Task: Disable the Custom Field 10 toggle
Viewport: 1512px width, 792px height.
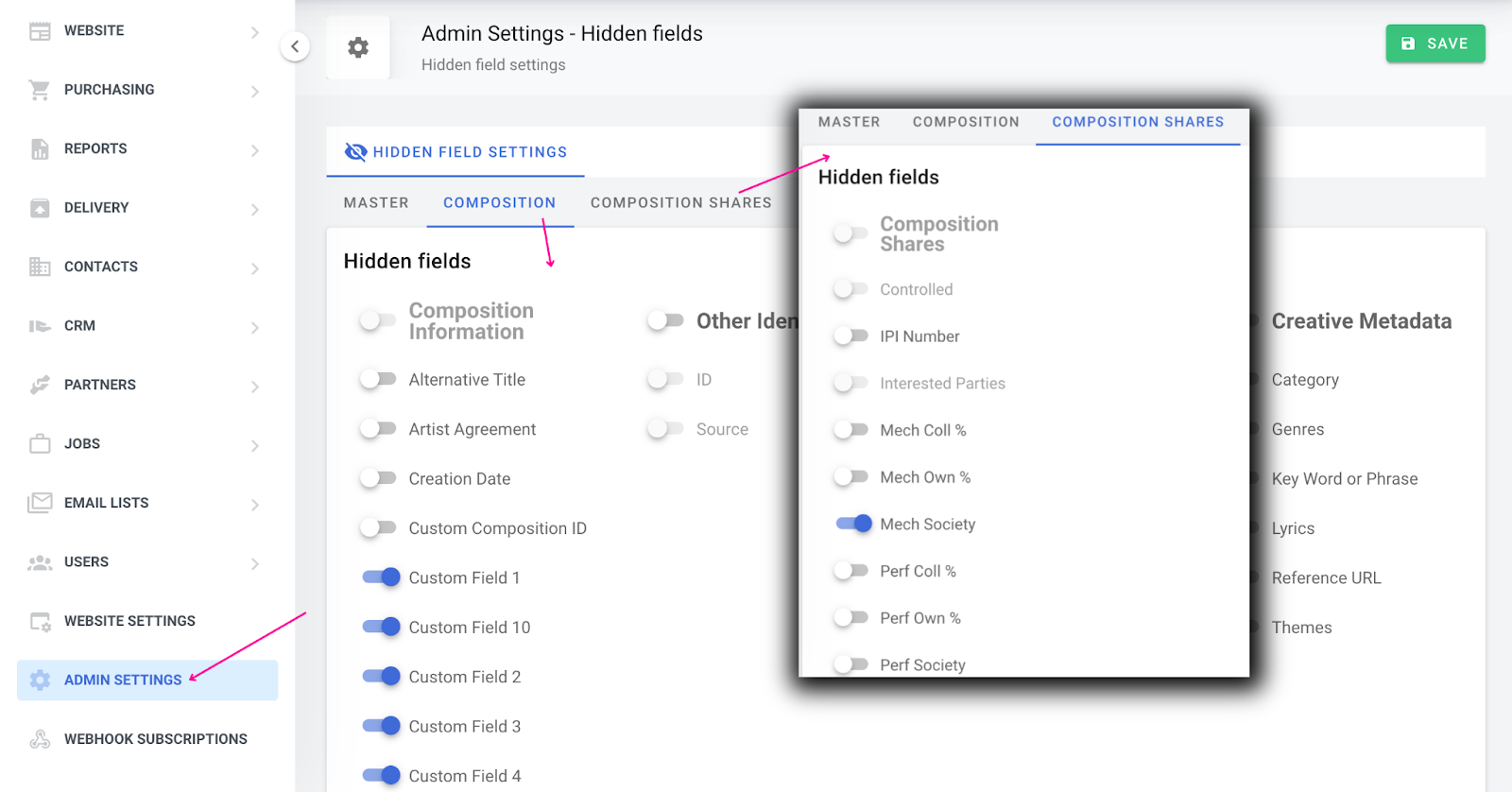Action: coord(382,627)
